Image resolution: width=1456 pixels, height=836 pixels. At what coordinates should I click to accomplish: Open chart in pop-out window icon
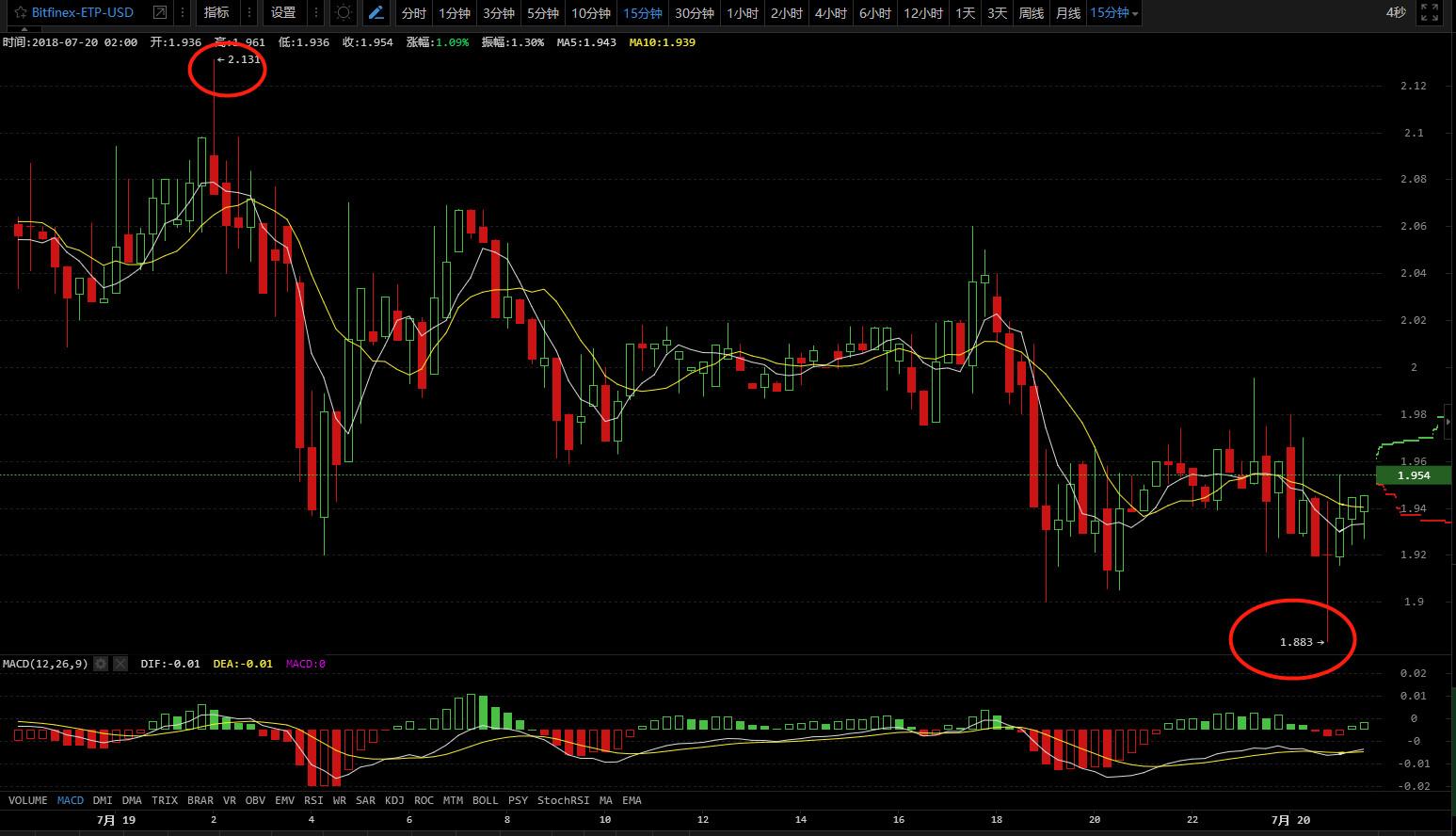point(160,13)
